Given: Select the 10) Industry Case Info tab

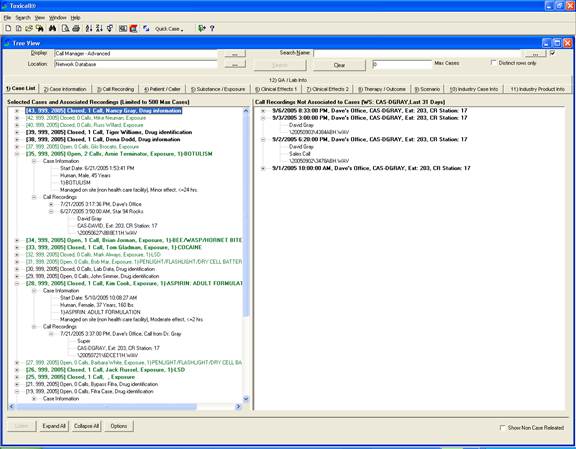Looking at the screenshot, I should (474, 89).
